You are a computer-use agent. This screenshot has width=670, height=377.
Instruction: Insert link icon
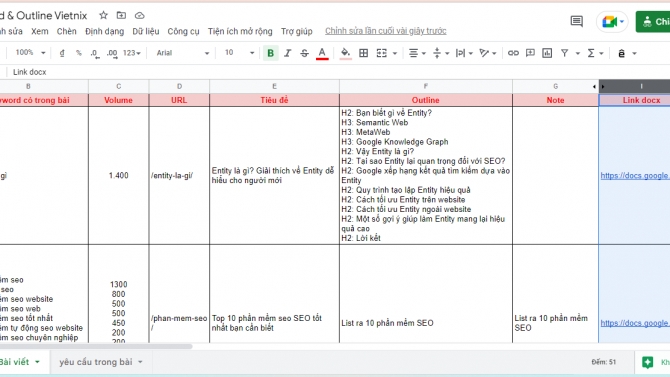(513, 53)
